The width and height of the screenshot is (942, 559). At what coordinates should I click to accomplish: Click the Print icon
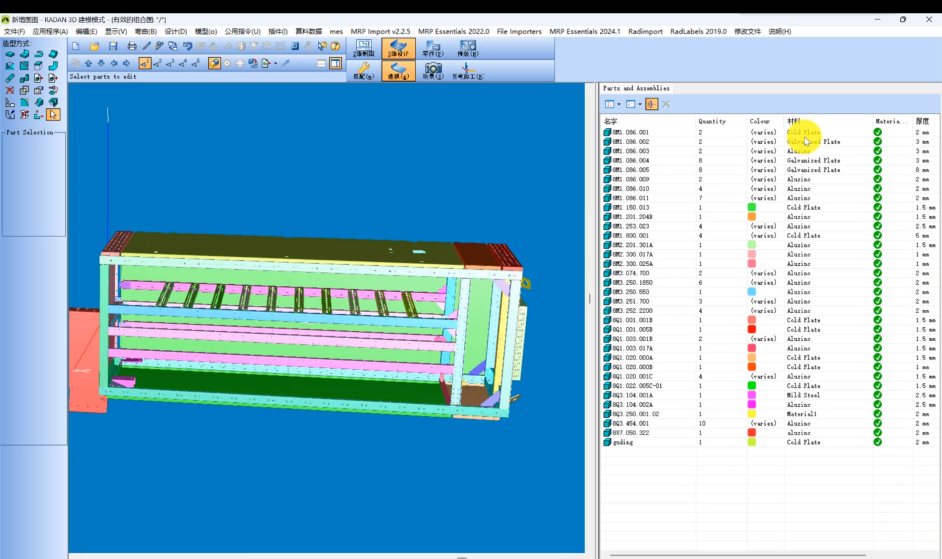[132, 46]
